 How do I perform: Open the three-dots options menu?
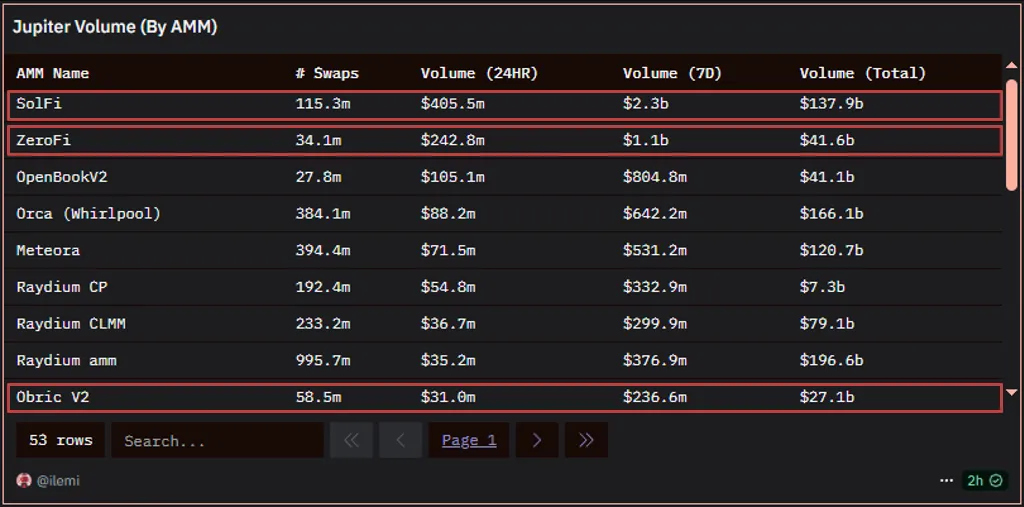click(x=946, y=481)
